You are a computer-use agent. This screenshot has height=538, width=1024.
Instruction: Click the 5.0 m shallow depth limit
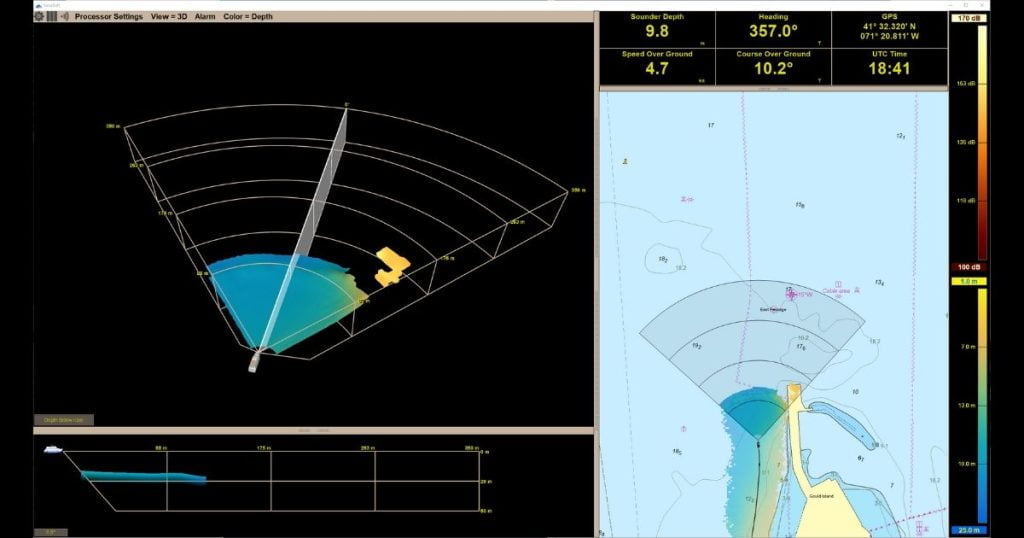[x=967, y=283]
